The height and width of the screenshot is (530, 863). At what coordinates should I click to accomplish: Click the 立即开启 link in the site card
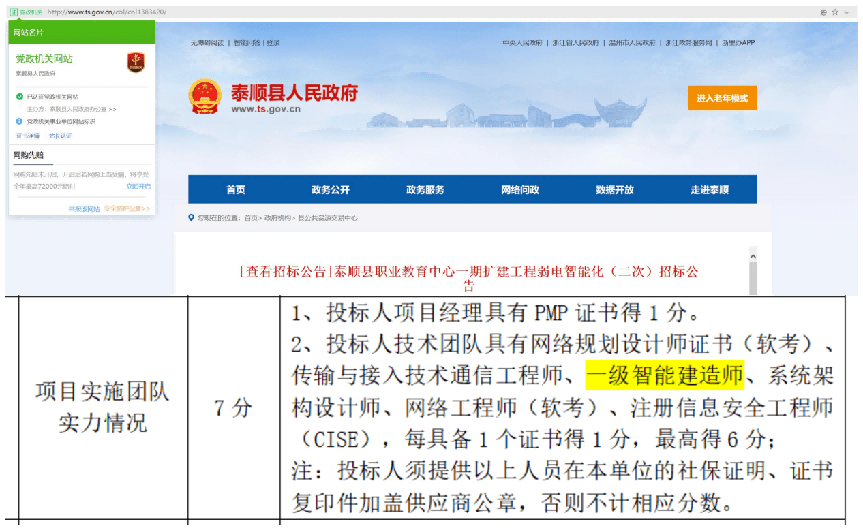(x=138, y=186)
